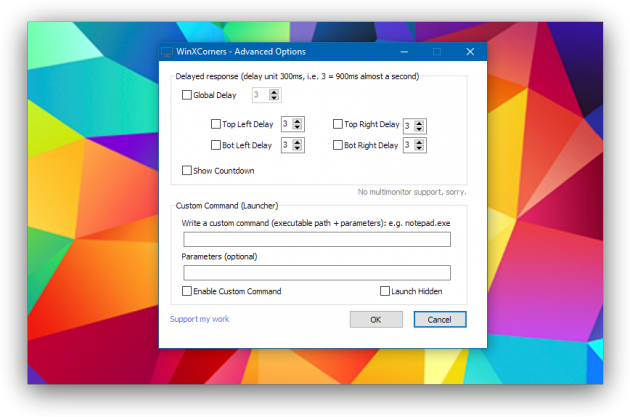Screen dimensions: 630x417
Task: Raise Top Right Delay using up arrow
Action: tap(420, 122)
